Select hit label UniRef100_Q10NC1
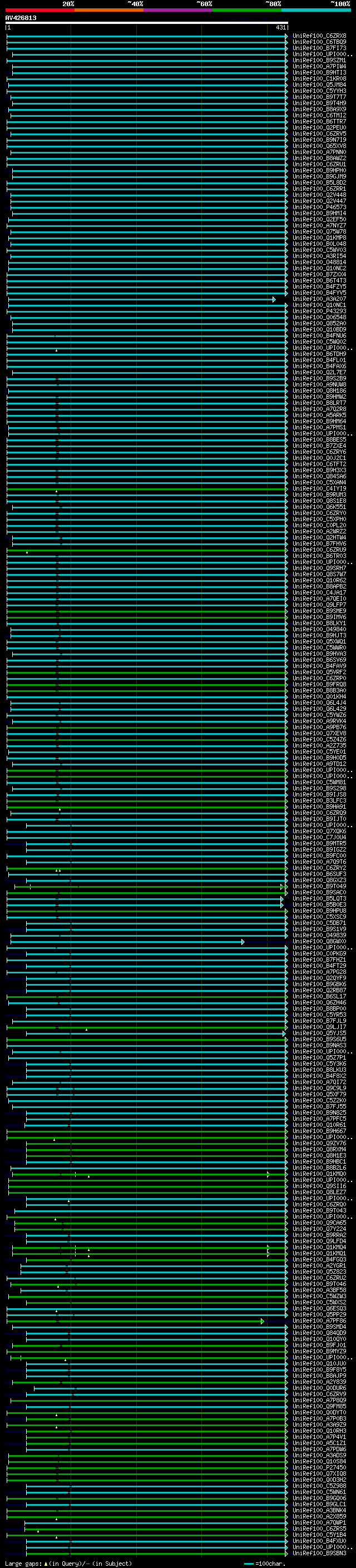Image resolution: width=356 pixels, height=1568 pixels. [x=319, y=305]
